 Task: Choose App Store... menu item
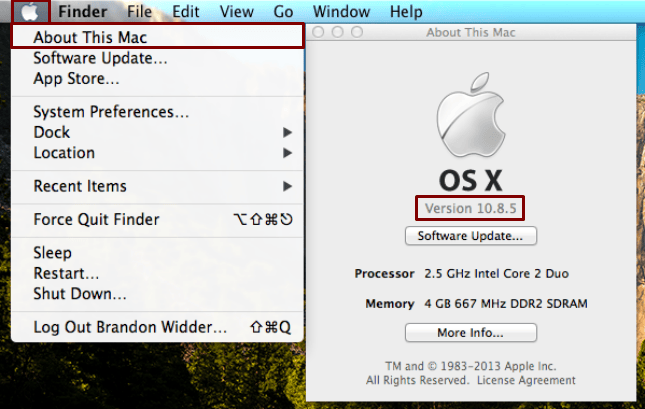click(158, 79)
